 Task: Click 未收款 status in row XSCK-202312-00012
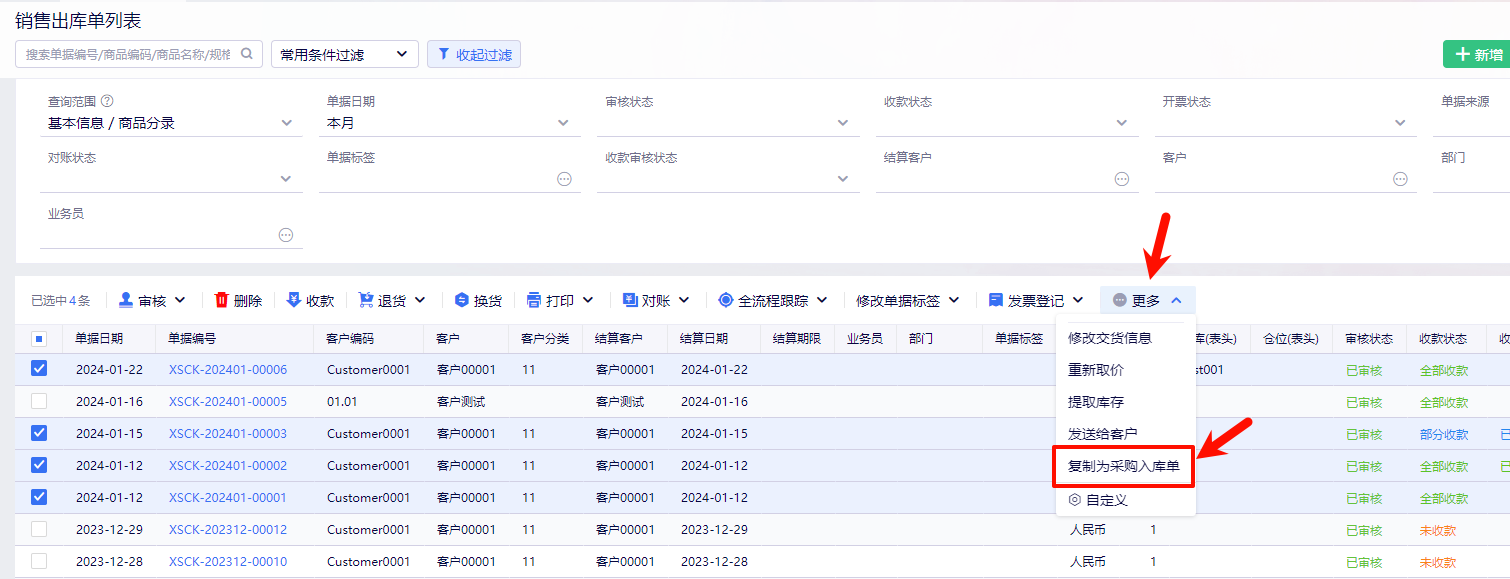click(1438, 530)
